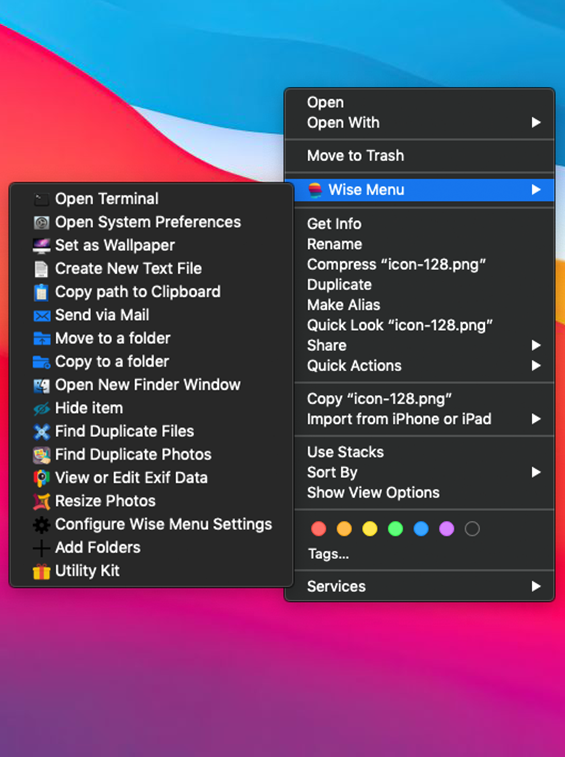Click the Open Terminal label

tap(107, 198)
